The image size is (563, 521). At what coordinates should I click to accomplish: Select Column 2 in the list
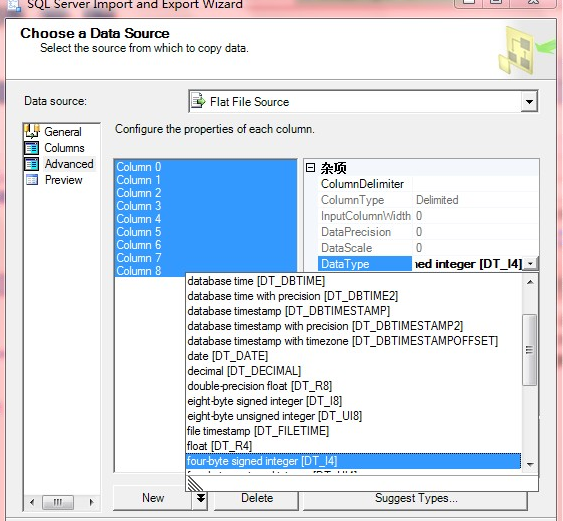point(205,193)
